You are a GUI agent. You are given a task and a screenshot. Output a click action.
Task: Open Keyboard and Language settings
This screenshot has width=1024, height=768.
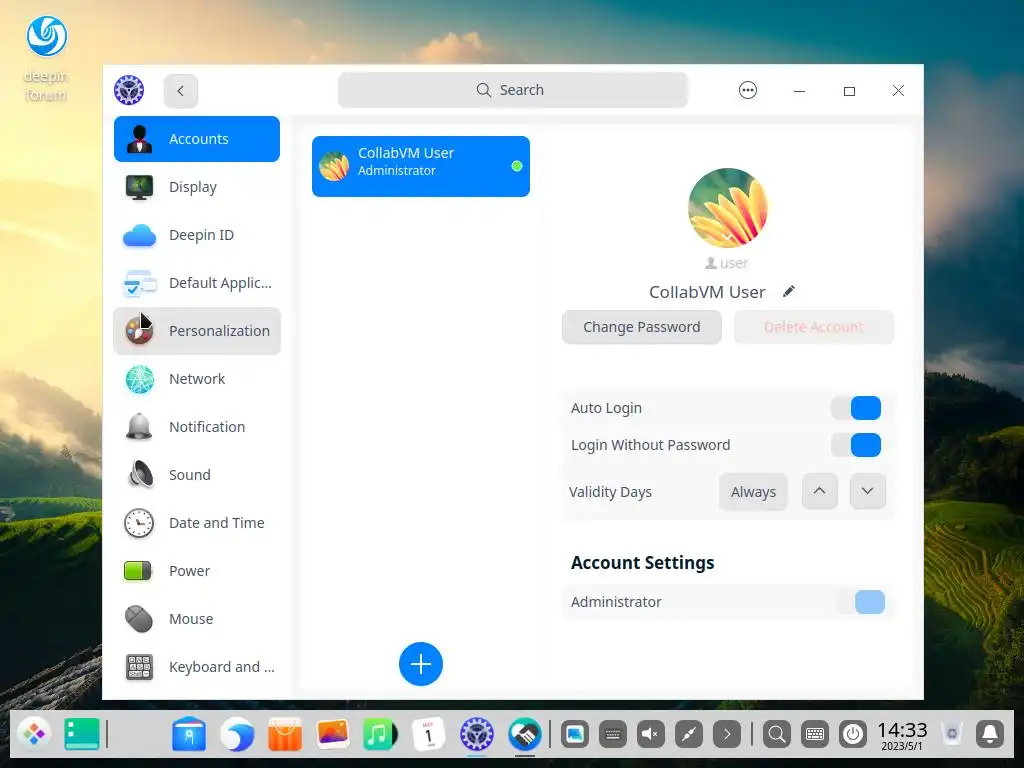(197, 667)
